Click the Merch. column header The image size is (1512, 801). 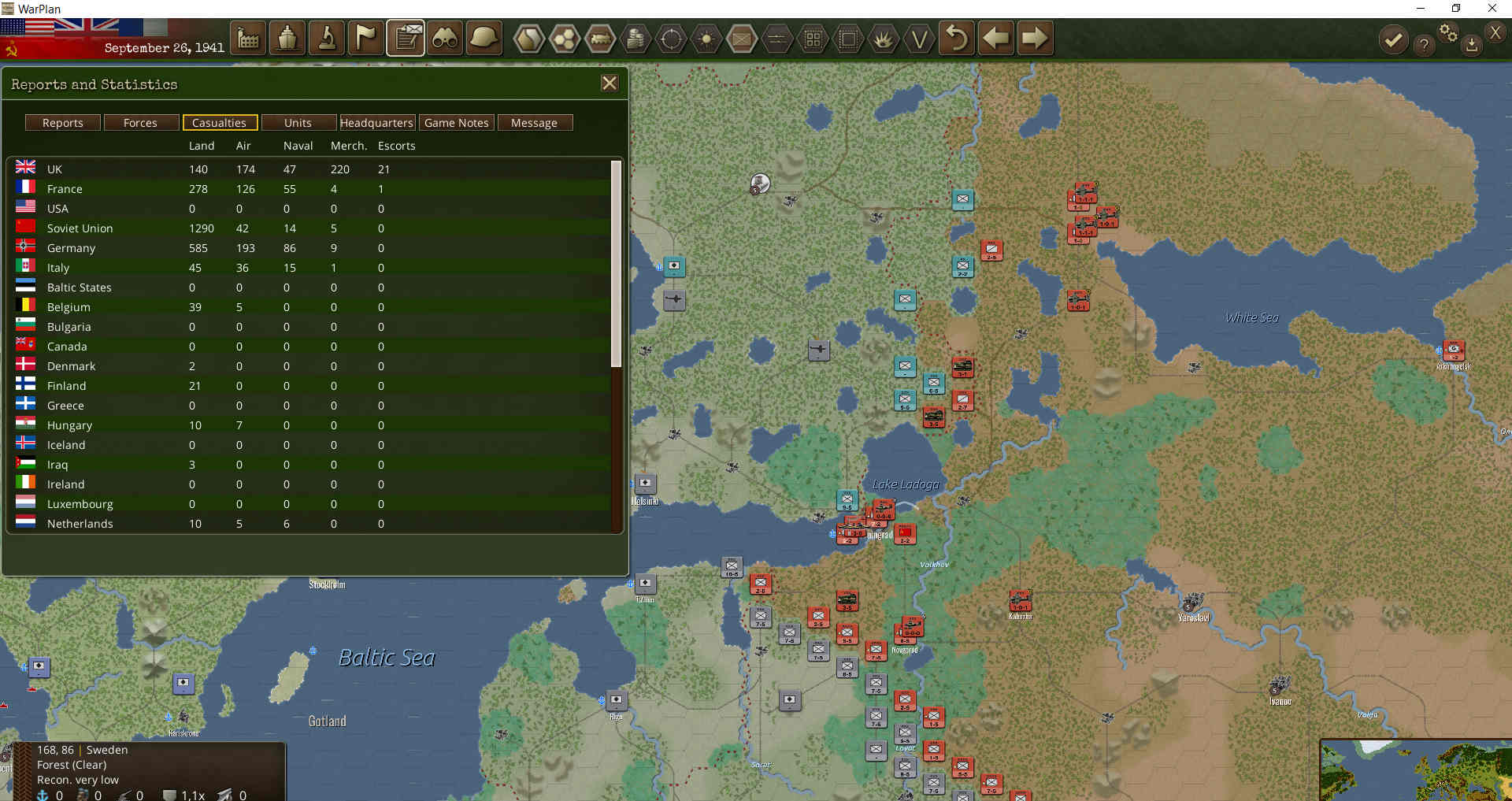[x=349, y=146]
